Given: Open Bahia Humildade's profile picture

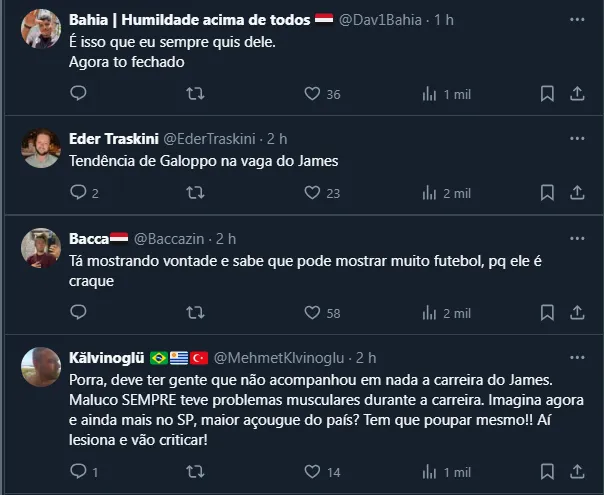Looking at the screenshot, I should pyautogui.click(x=41, y=29).
